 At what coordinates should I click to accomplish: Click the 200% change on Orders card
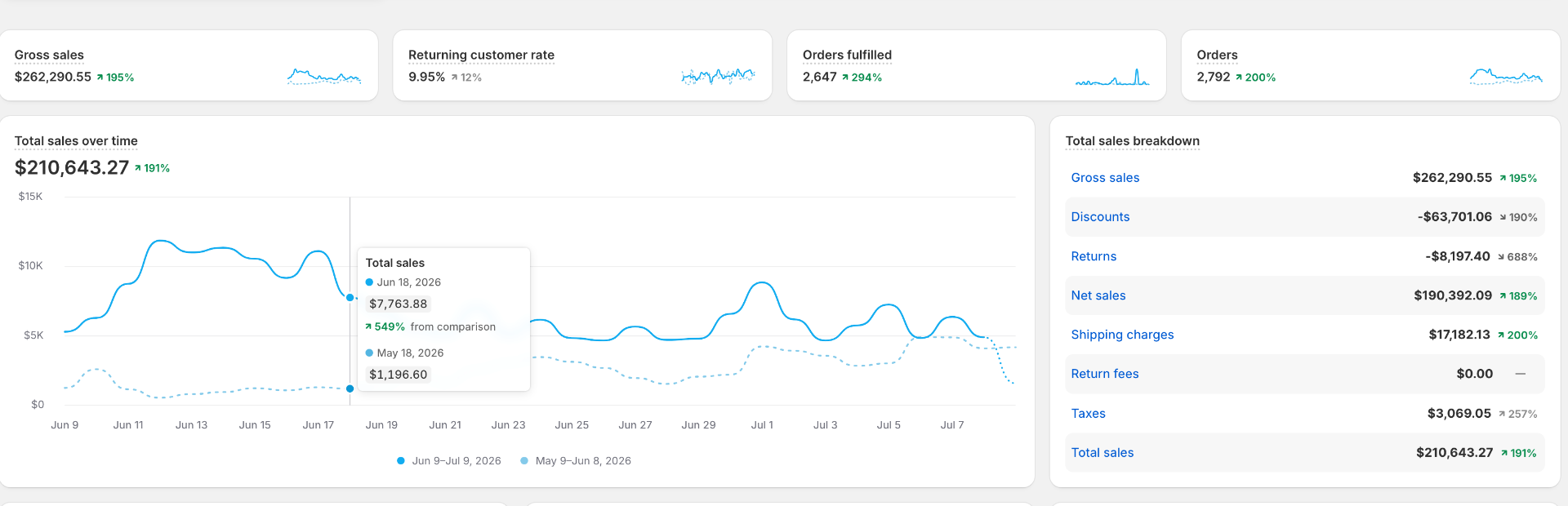click(1255, 78)
